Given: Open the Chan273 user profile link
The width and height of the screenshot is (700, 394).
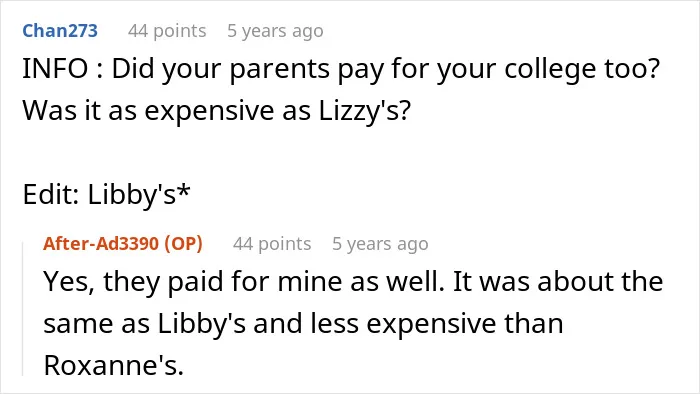Looking at the screenshot, I should [x=60, y=31].
